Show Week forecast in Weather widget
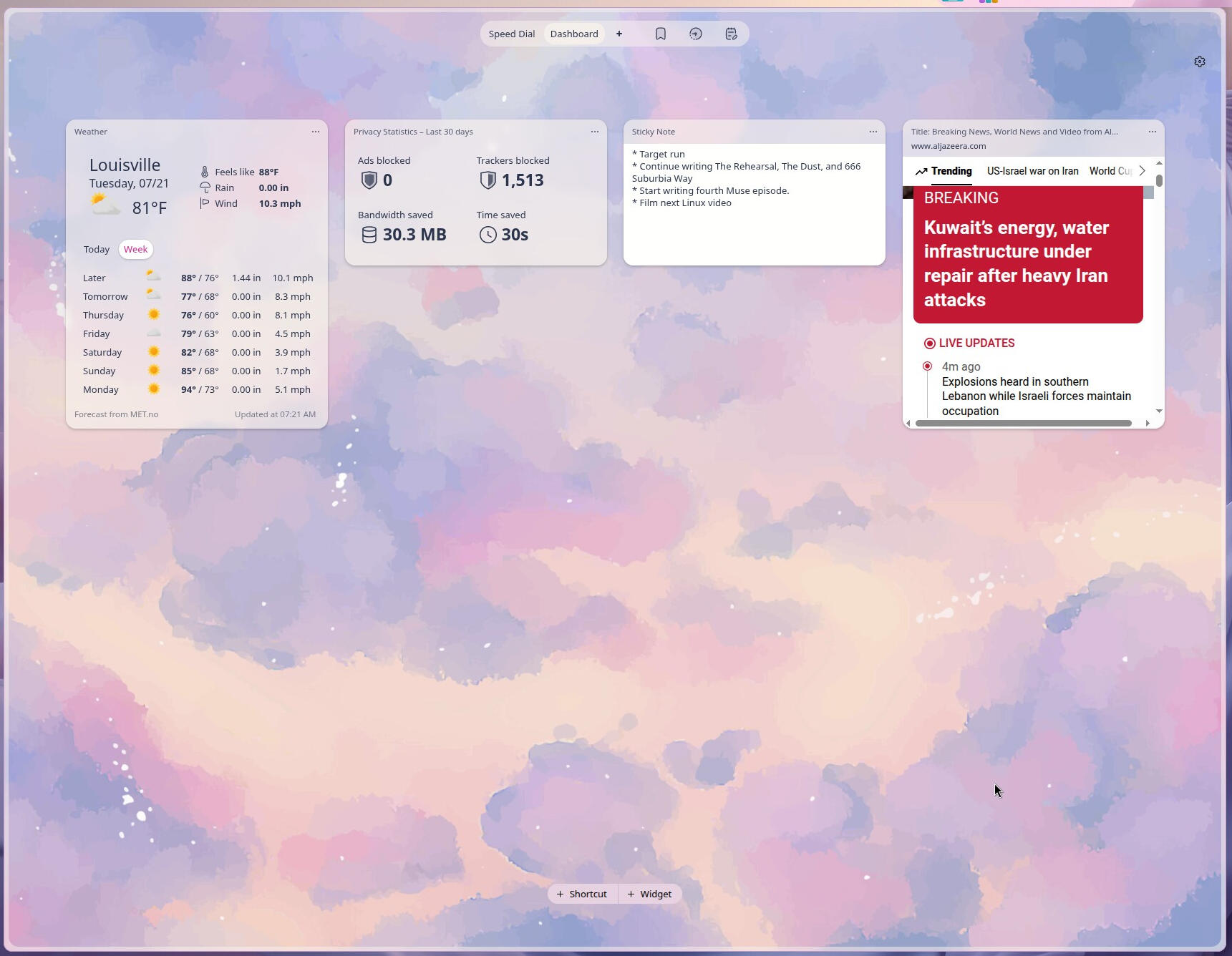This screenshot has height=956, width=1232. point(135,249)
